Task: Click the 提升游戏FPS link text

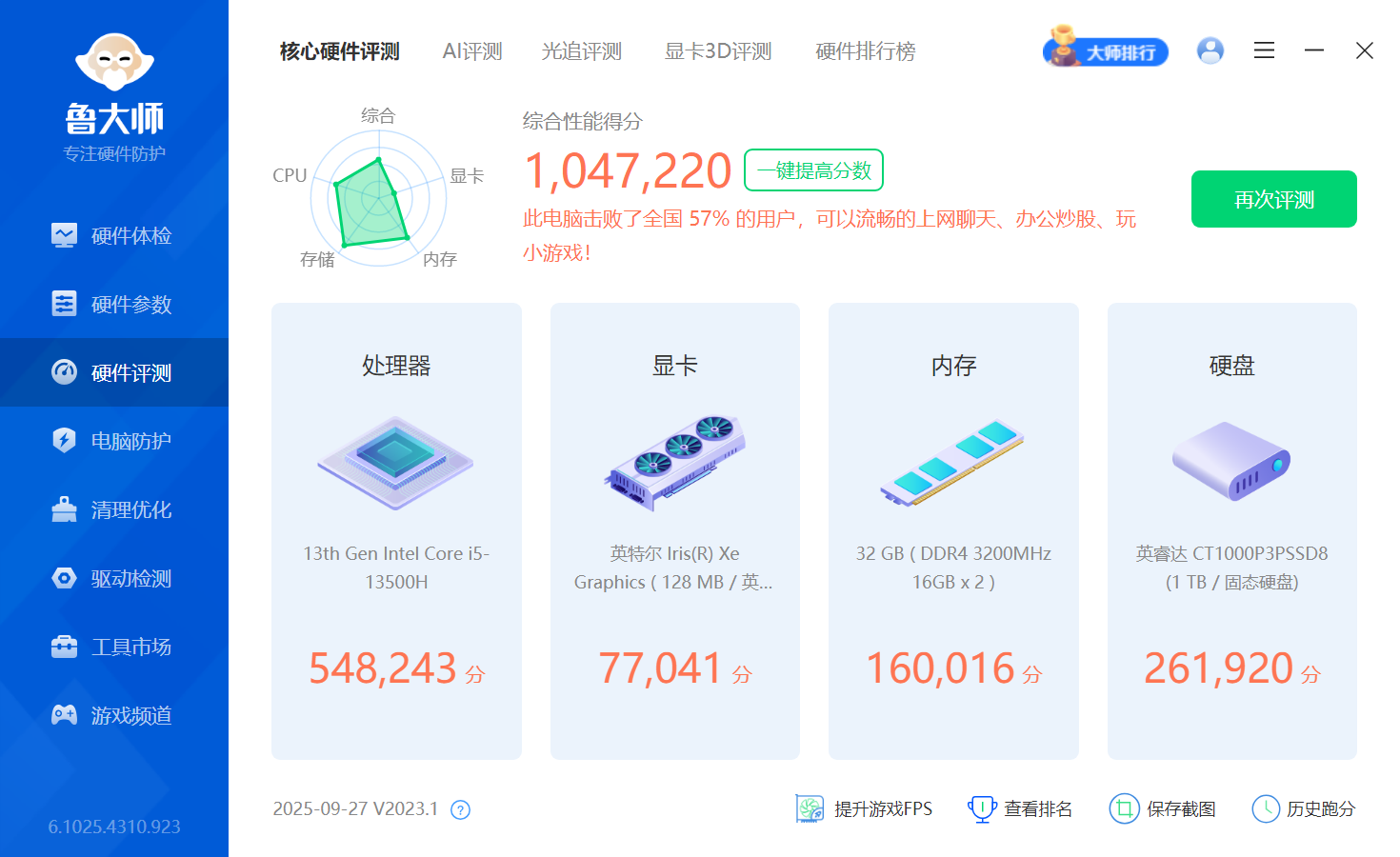Action: 883,808
